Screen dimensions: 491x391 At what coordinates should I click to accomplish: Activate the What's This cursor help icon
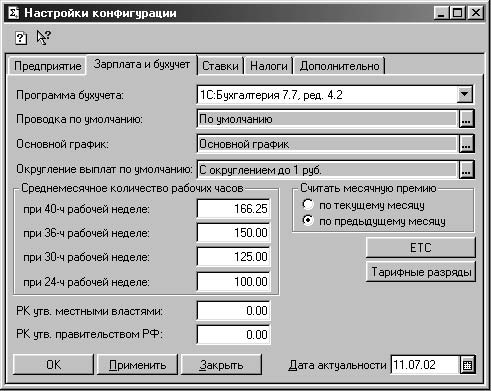pyautogui.click(x=44, y=37)
